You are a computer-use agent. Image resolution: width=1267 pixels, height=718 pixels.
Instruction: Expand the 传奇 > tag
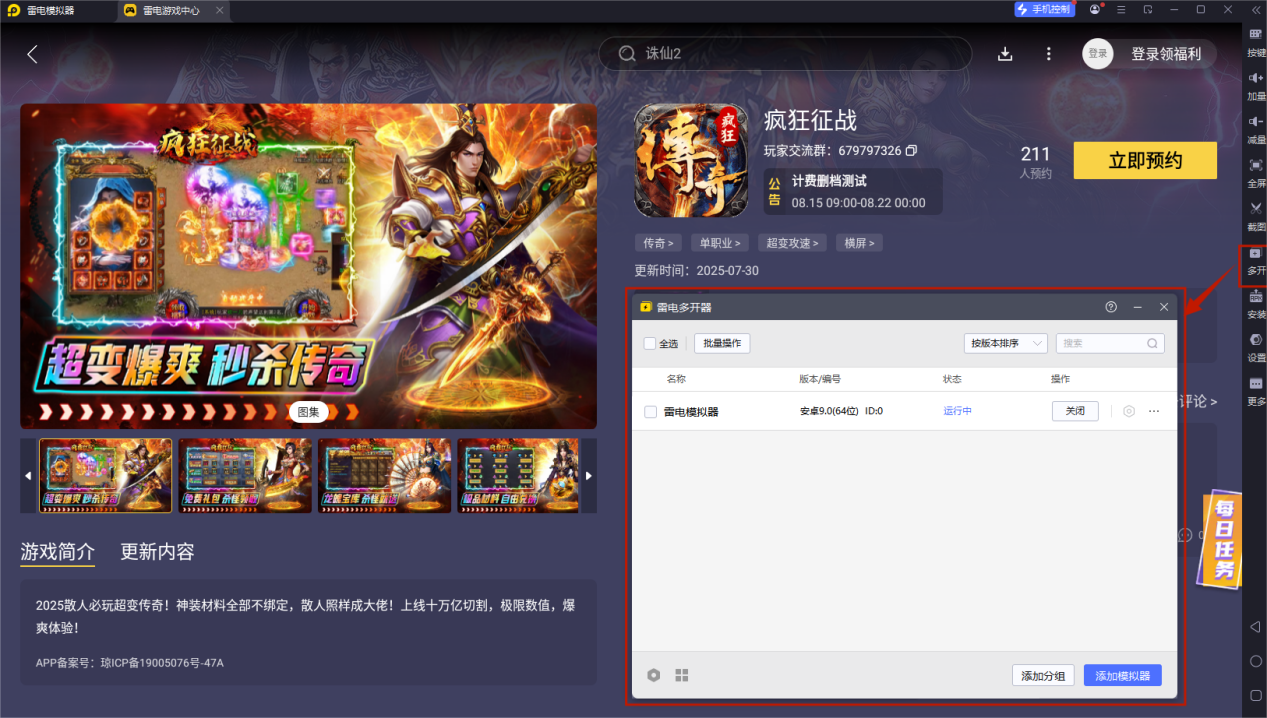coord(658,243)
